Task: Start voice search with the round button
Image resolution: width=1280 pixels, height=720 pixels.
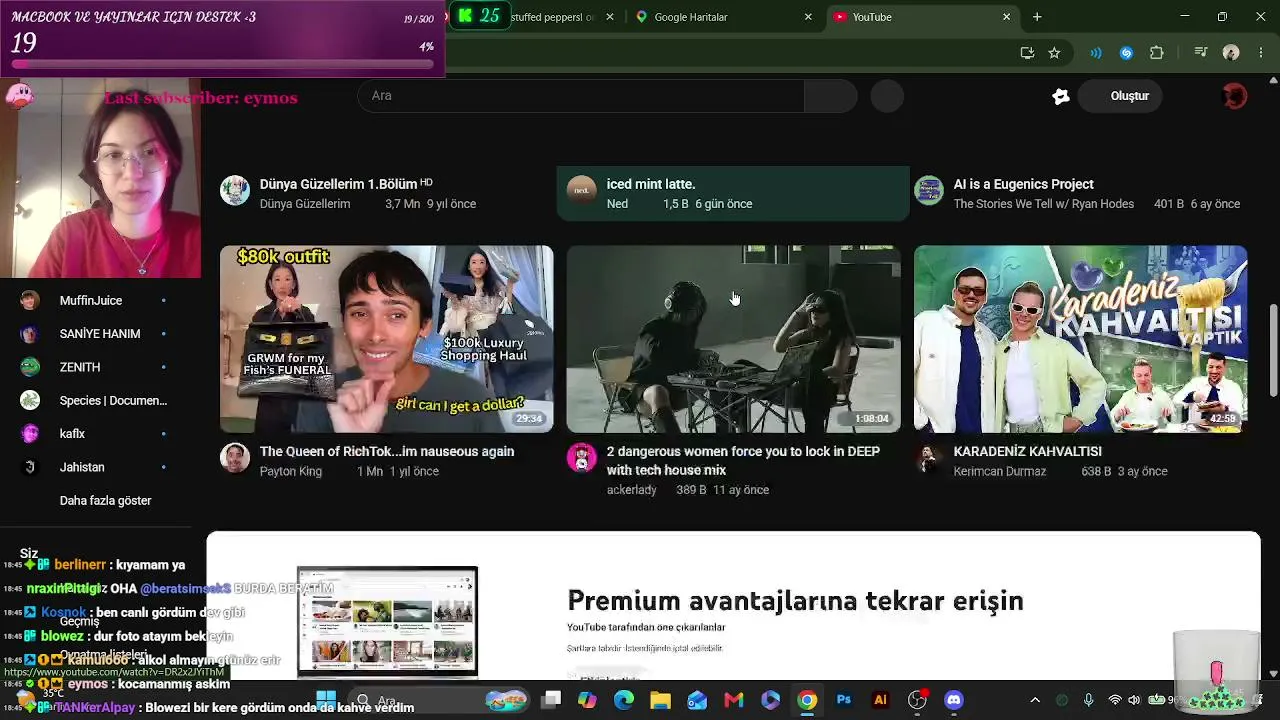Action: click(887, 96)
